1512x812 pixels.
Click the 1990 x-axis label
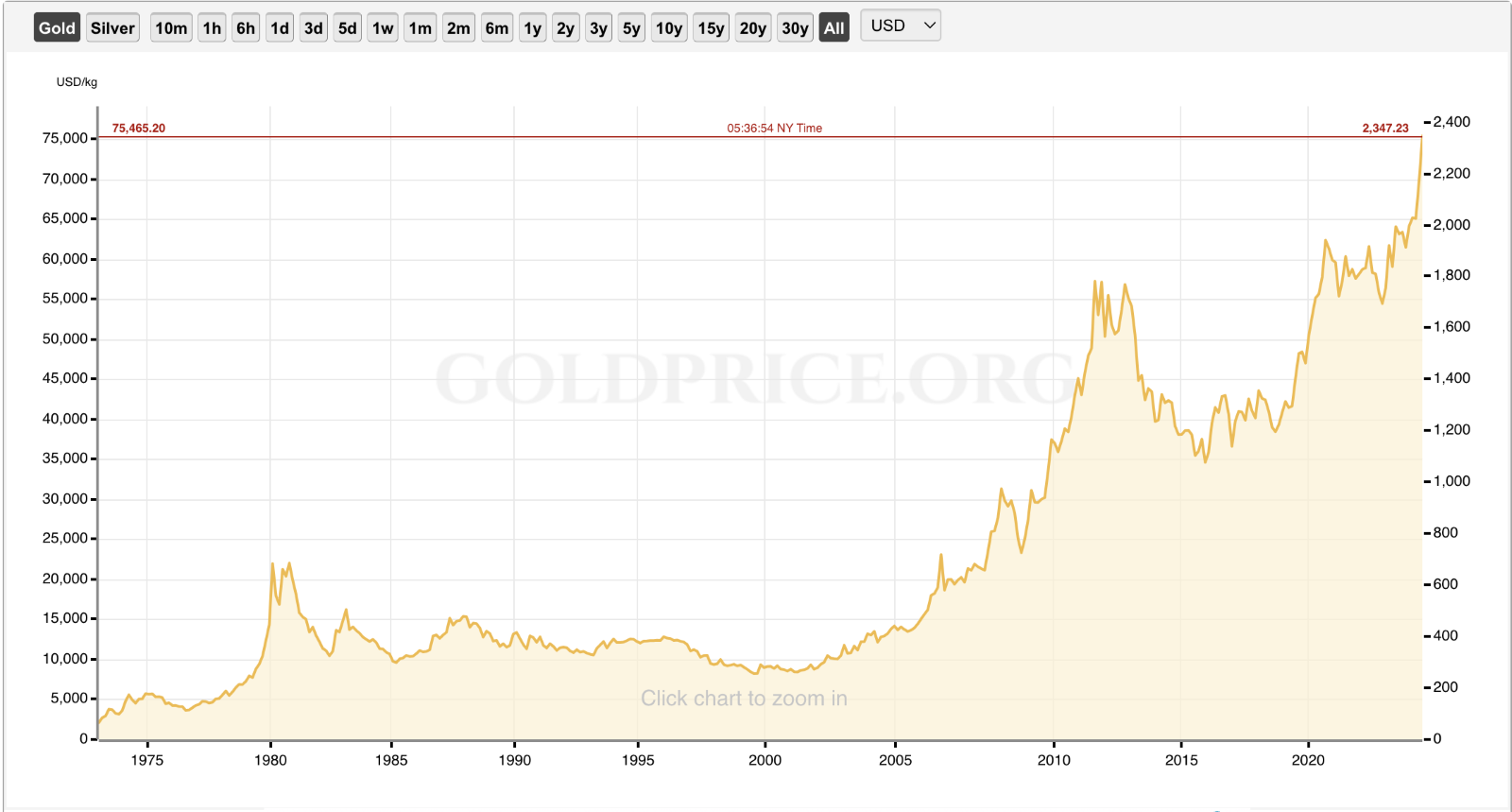(514, 760)
